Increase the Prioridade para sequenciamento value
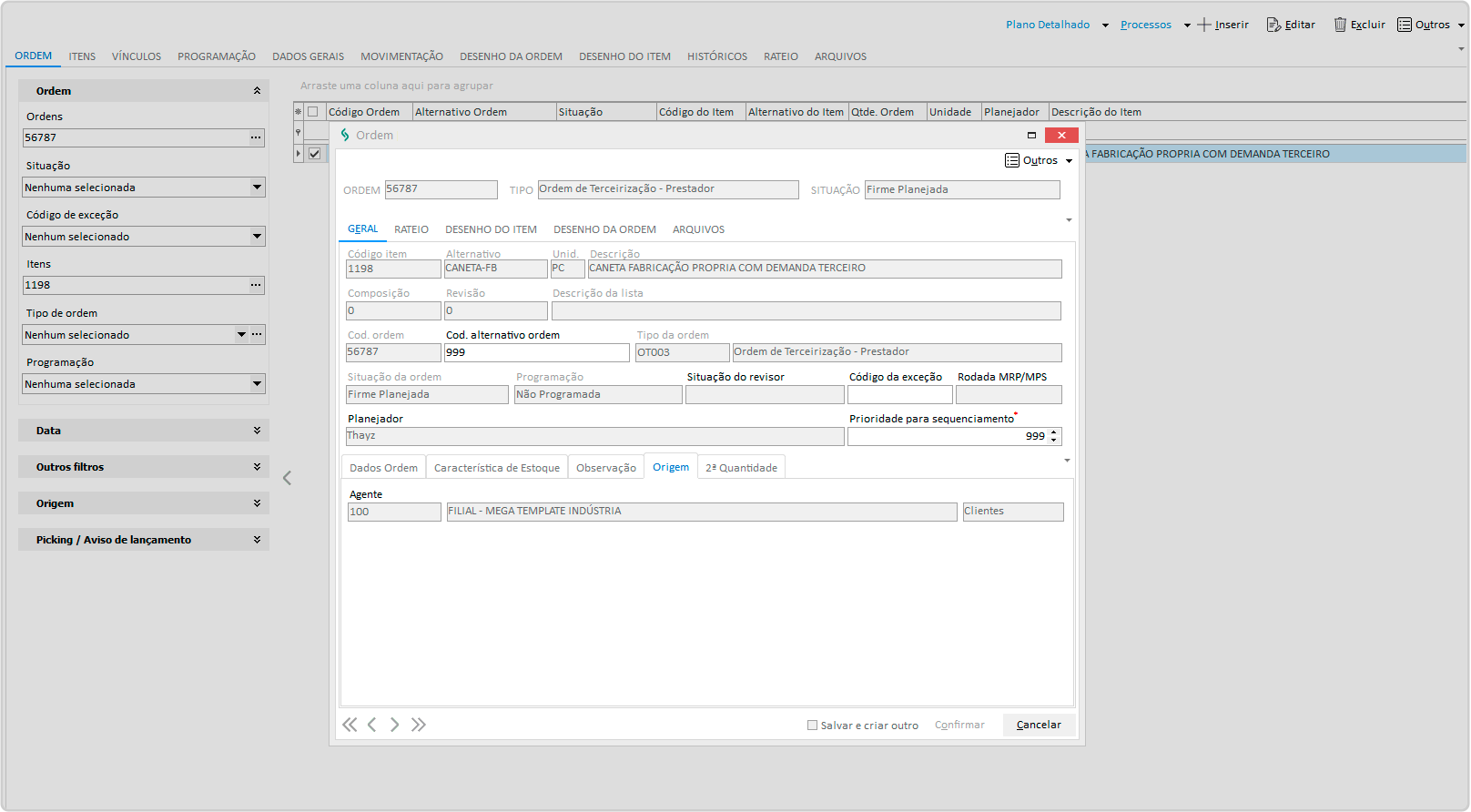This screenshot has width=1471, height=812. [x=1054, y=432]
